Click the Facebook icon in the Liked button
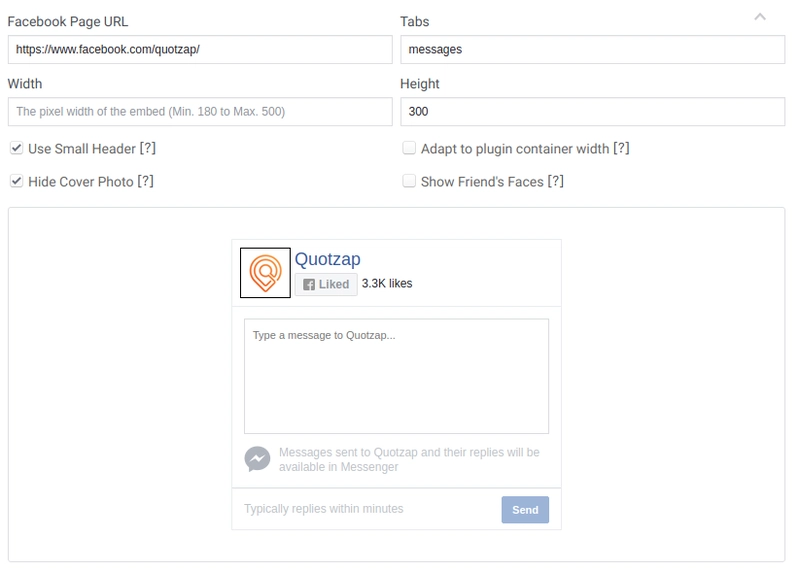Screen dimensions: 800x571 [309, 285]
